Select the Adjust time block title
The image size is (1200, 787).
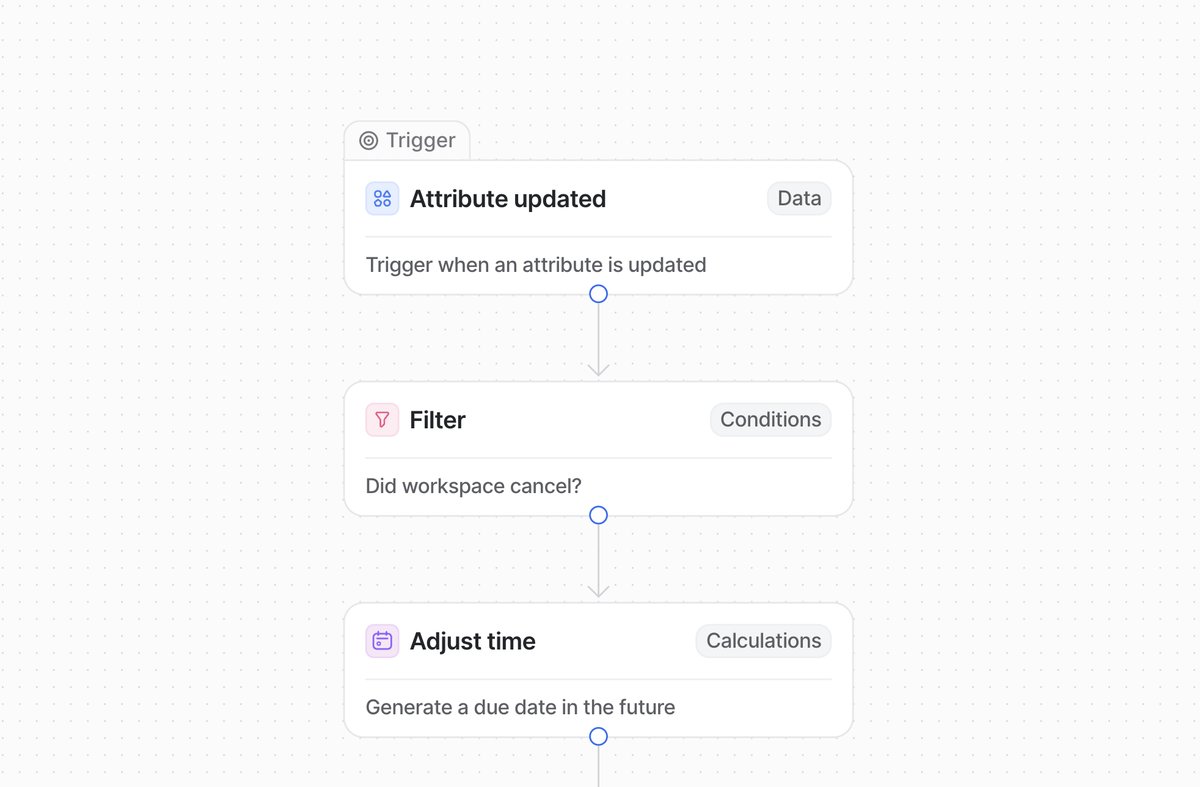click(x=472, y=641)
